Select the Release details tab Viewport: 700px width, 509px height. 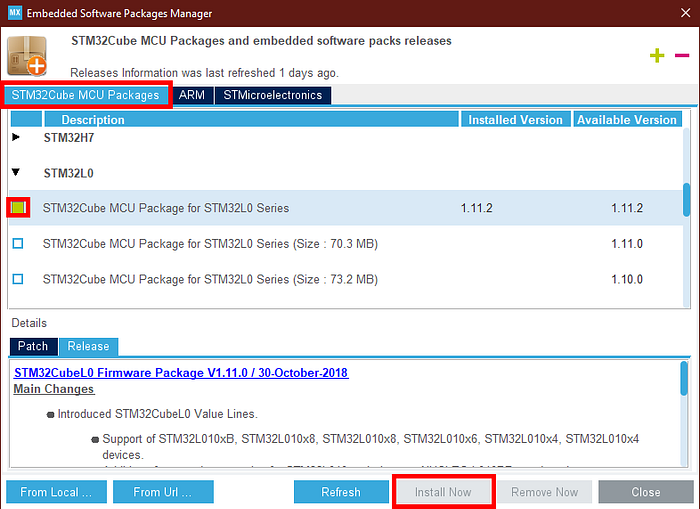point(88,346)
